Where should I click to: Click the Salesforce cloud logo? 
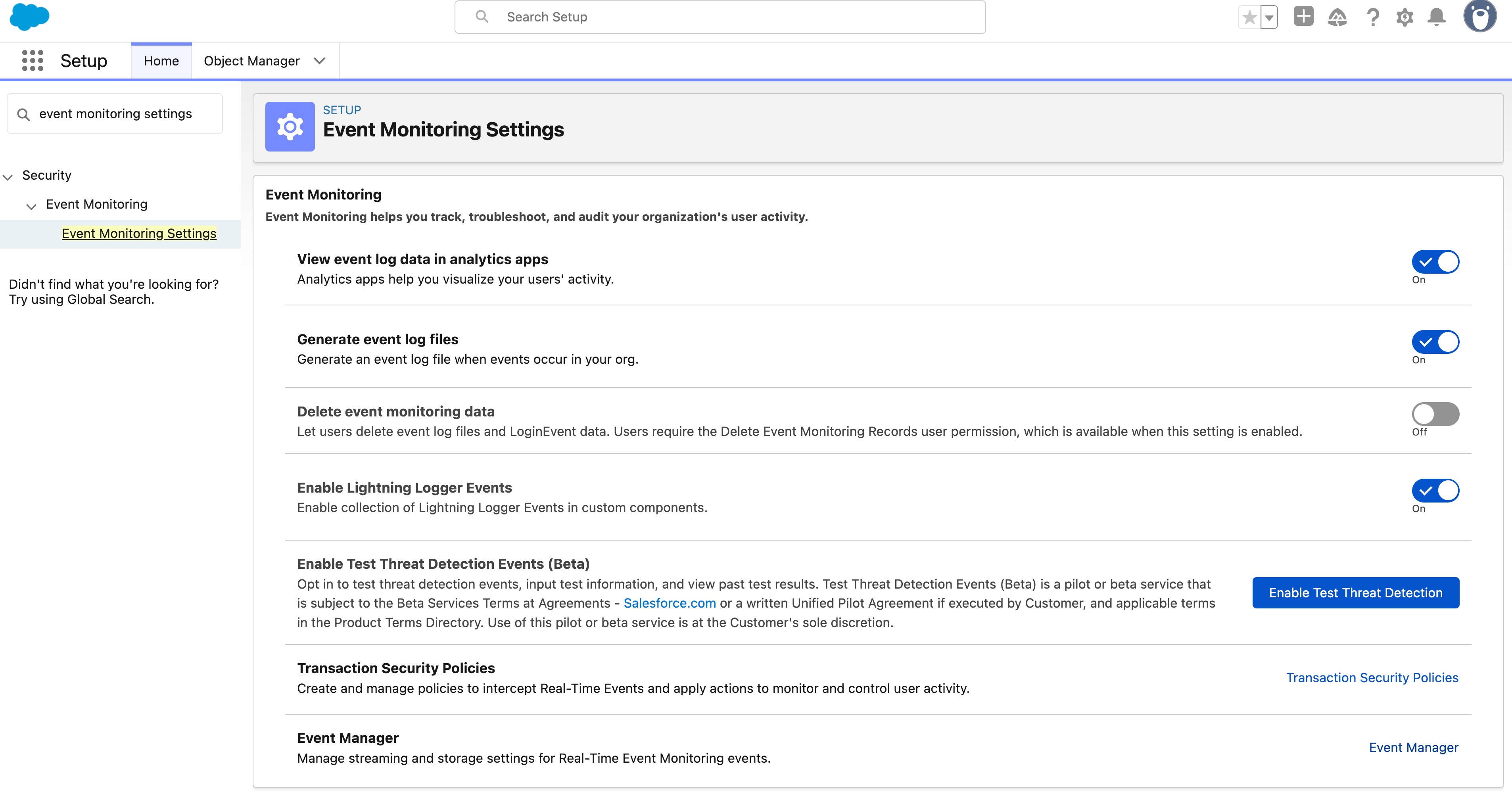pos(29,16)
